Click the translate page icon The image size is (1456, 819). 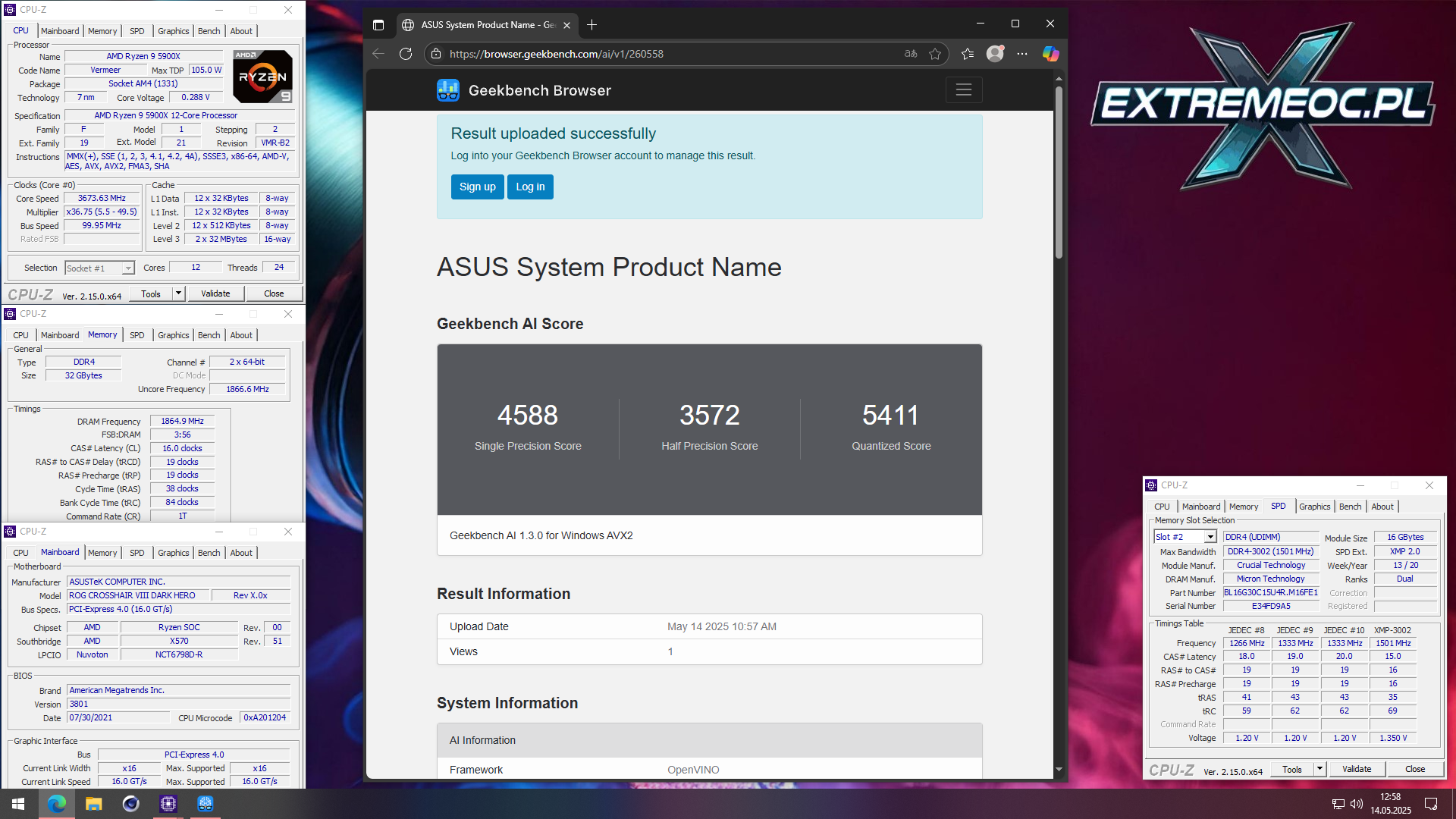(x=911, y=54)
